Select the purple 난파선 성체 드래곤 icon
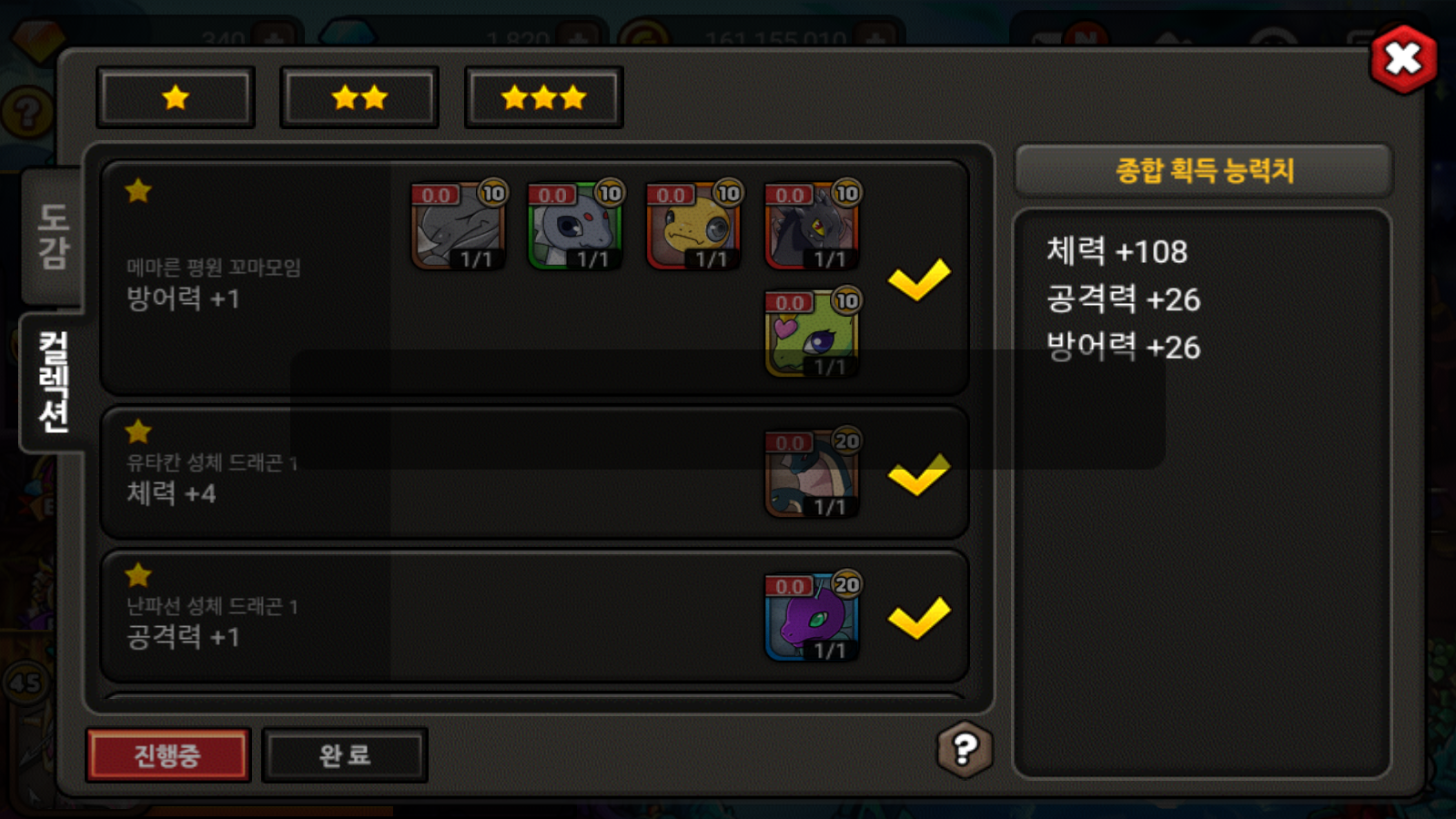 tap(813, 617)
